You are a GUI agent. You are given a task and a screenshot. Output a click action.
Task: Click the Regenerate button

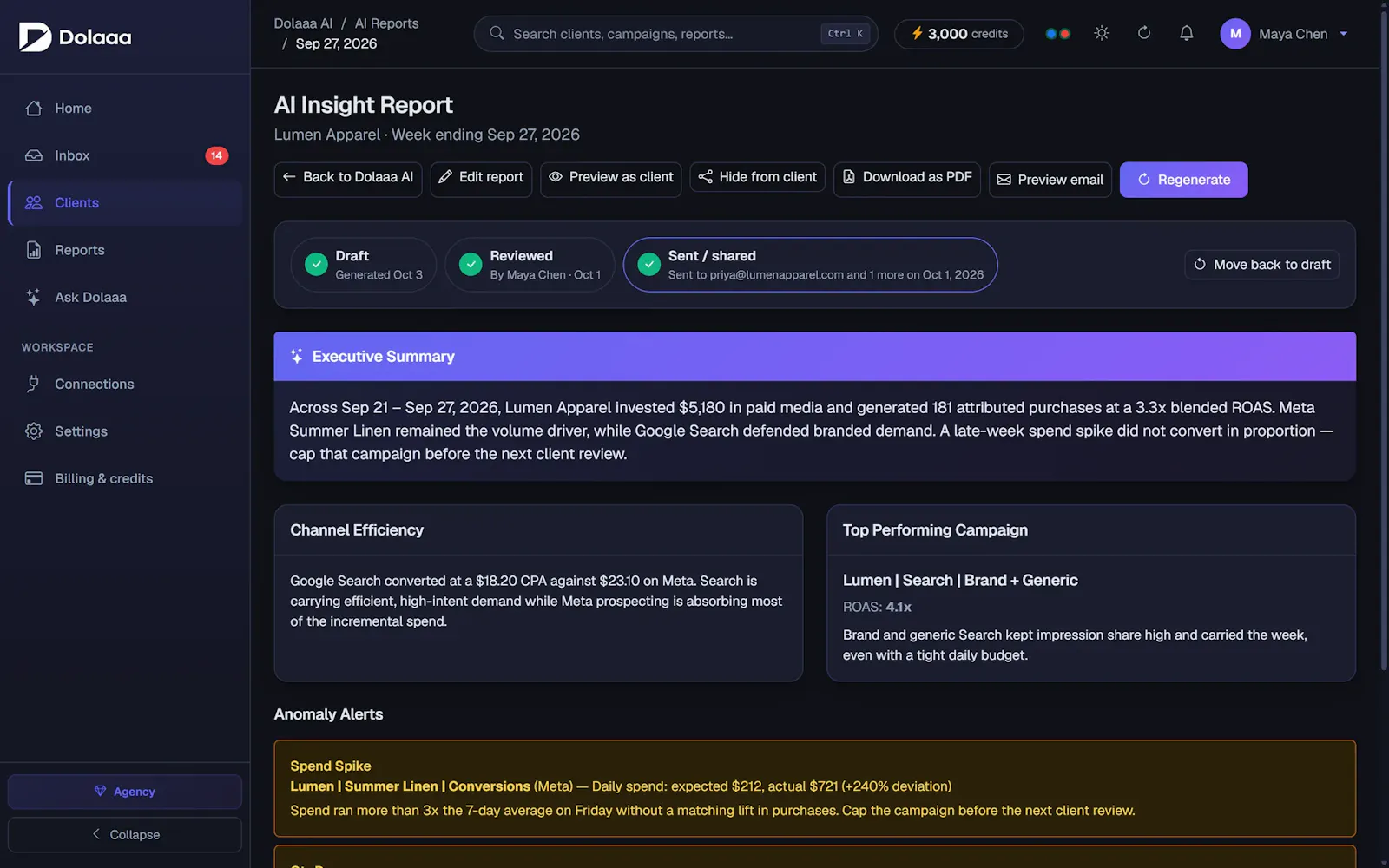1184,180
